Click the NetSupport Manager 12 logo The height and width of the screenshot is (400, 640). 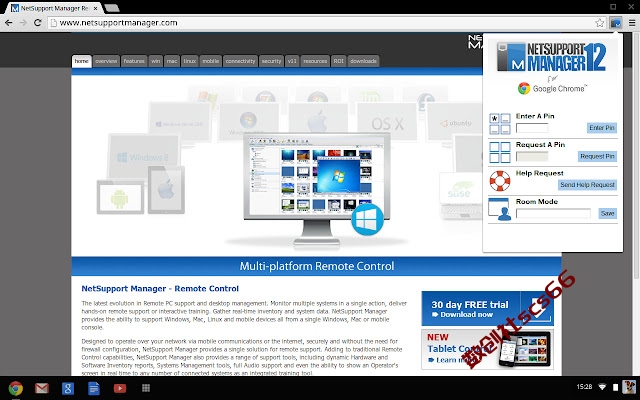[x=552, y=57]
